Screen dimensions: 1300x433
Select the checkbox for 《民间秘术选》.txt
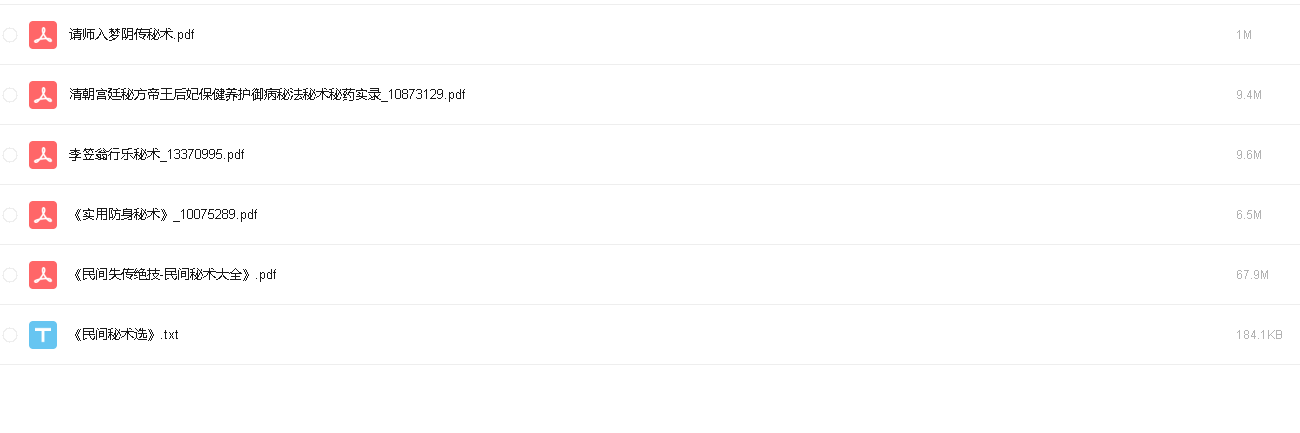pyautogui.click(x=10, y=335)
